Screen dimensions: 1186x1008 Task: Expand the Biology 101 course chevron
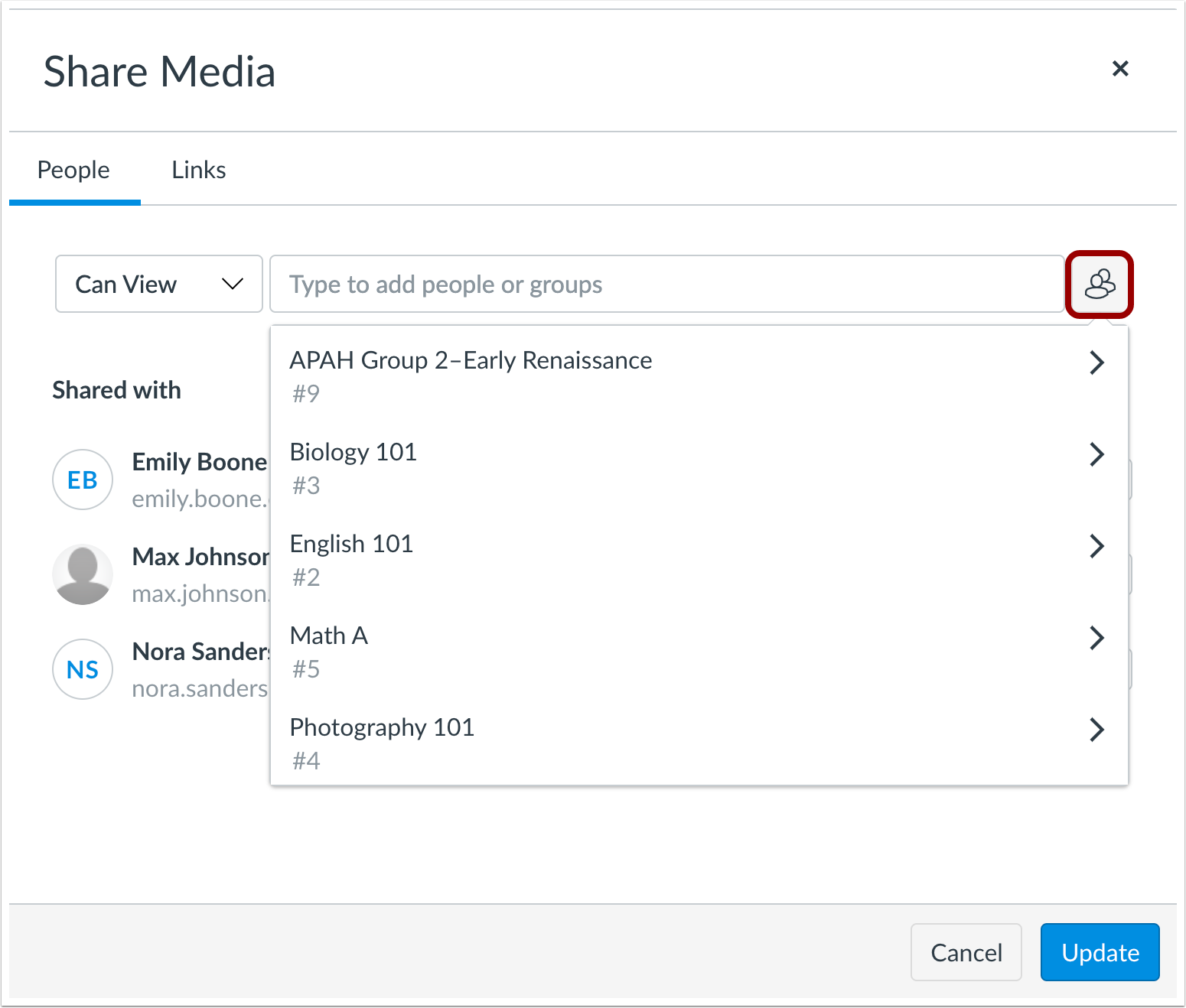pos(1096,454)
